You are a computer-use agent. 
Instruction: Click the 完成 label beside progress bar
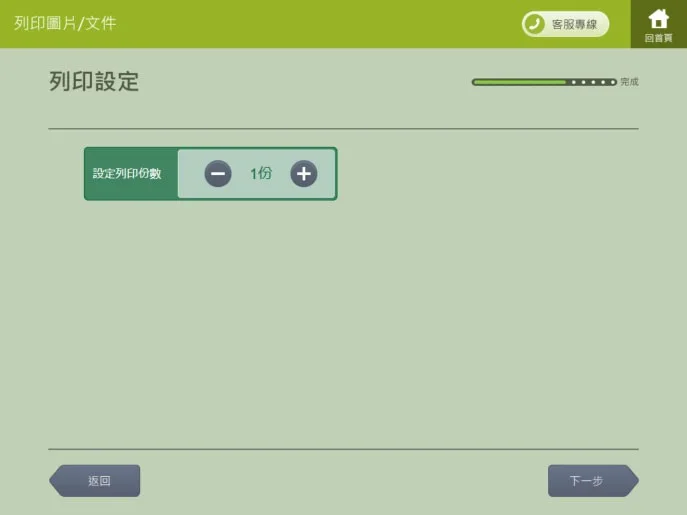(x=629, y=82)
